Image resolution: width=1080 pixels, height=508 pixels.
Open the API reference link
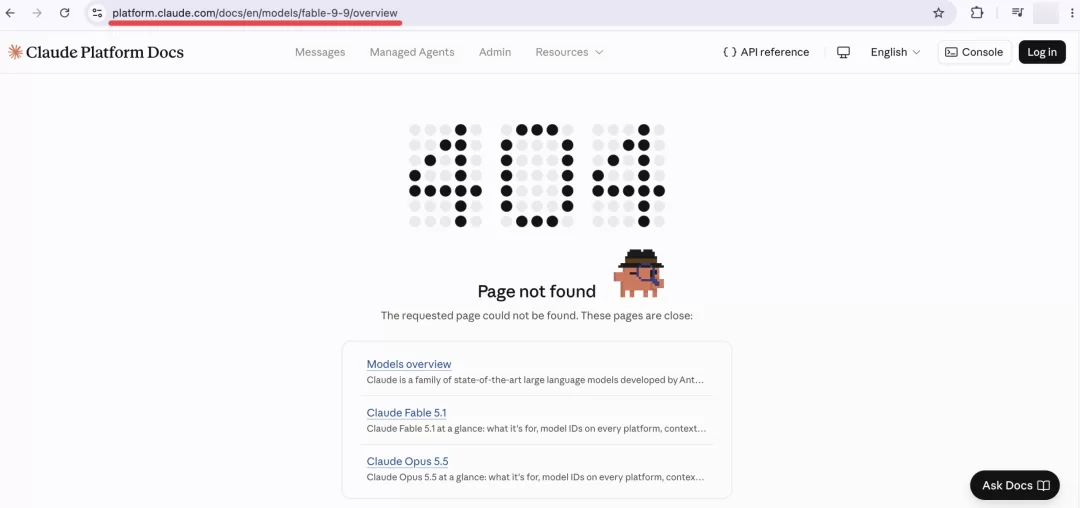pos(766,52)
